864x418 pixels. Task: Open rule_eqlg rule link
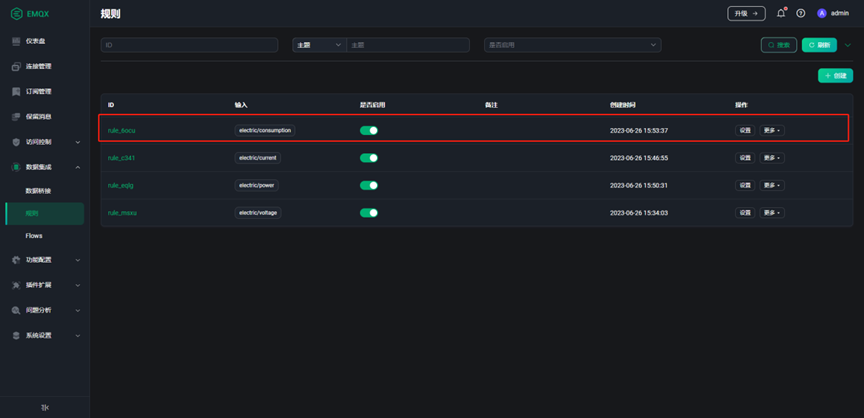(x=121, y=186)
